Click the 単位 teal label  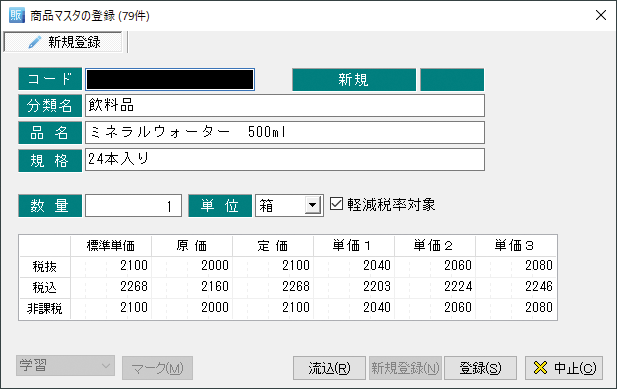220,205
